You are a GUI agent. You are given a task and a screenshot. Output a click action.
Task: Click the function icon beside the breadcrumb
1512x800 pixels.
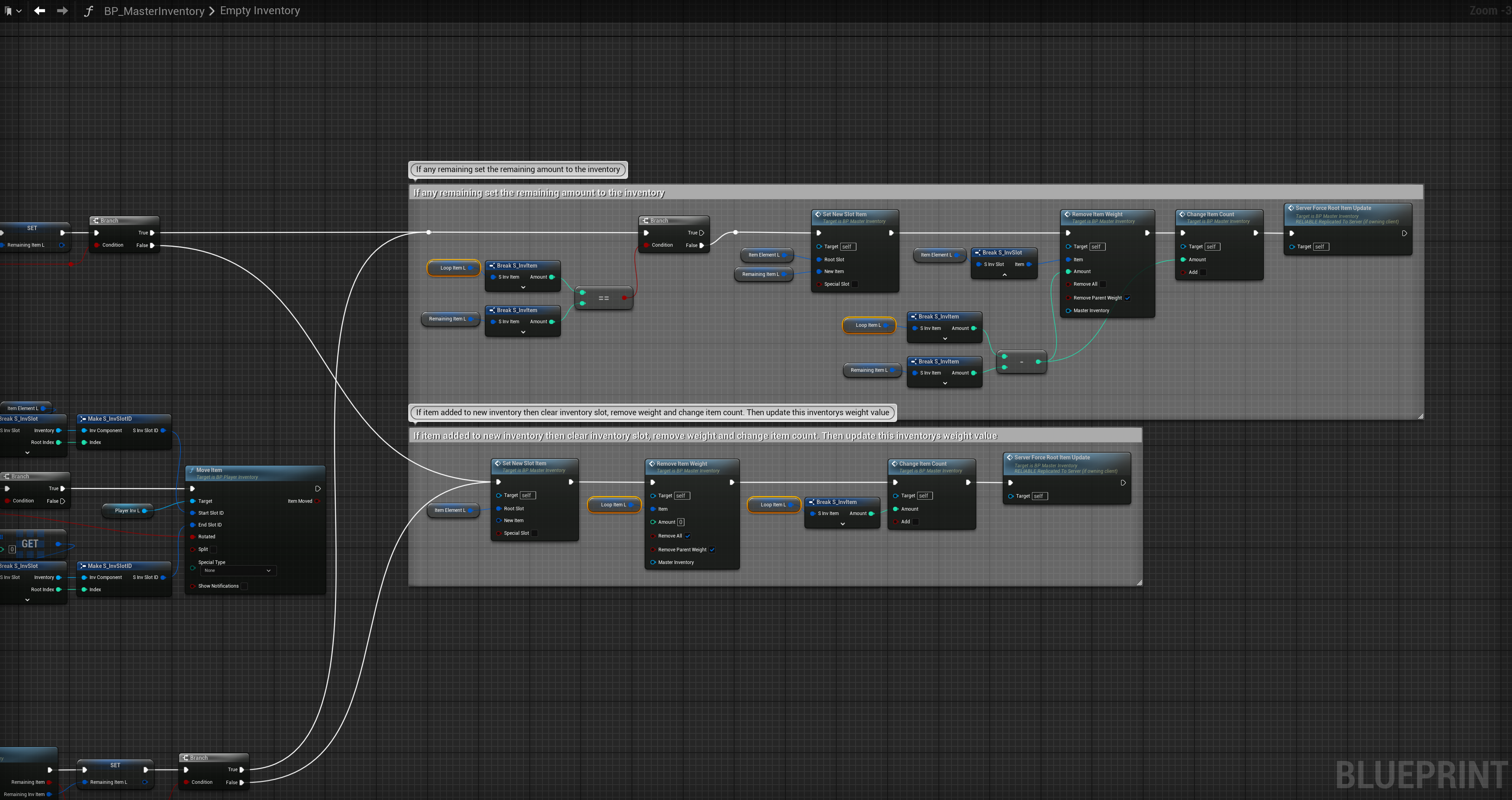89,11
